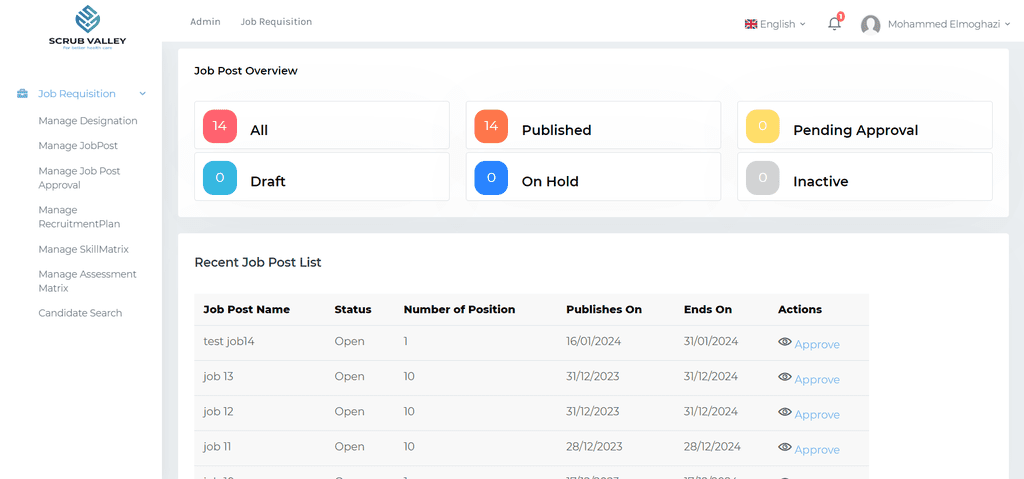Open the Admin top menu item
1024x479 pixels.
click(205, 22)
